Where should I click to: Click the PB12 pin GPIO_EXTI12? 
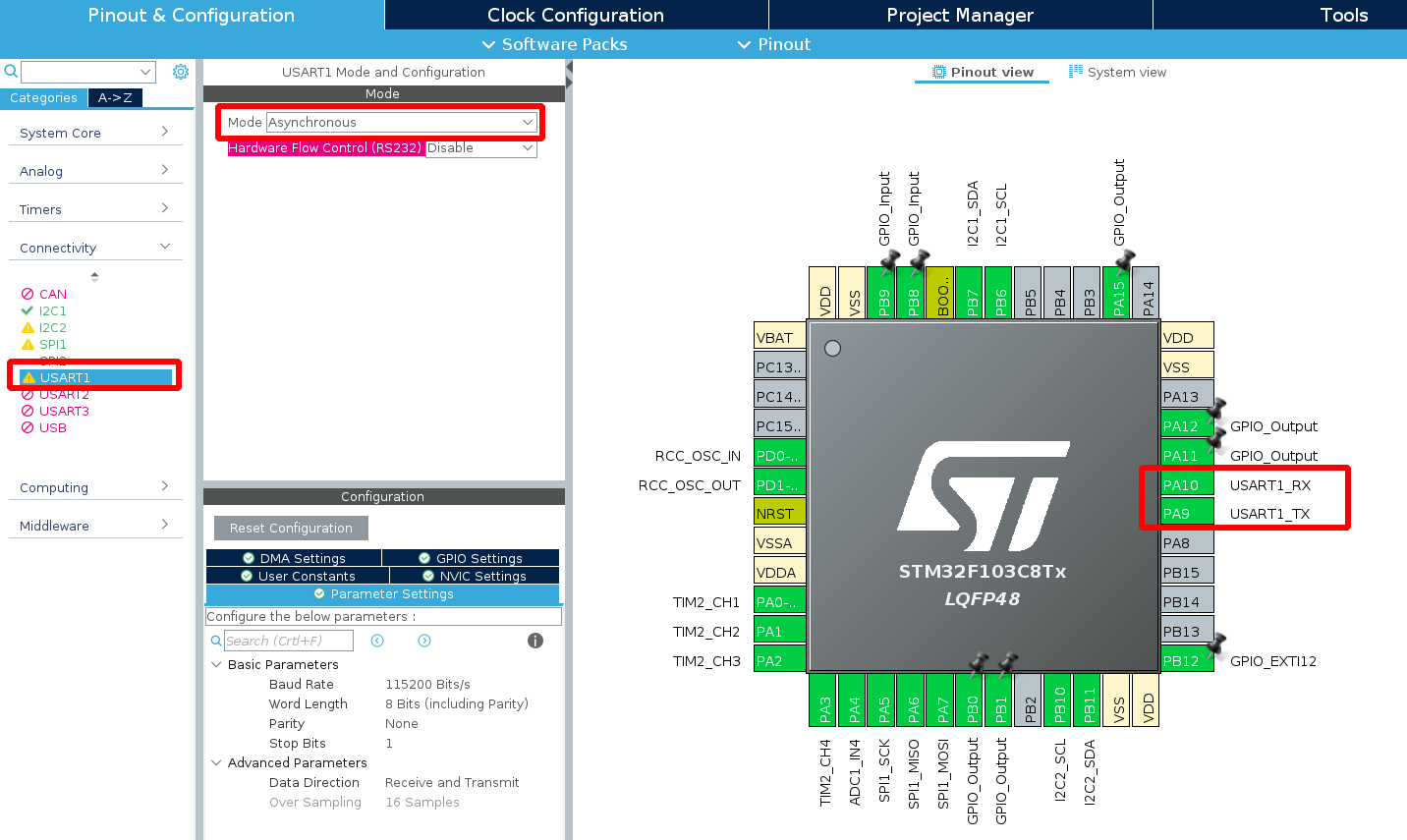pyautogui.click(x=1187, y=660)
